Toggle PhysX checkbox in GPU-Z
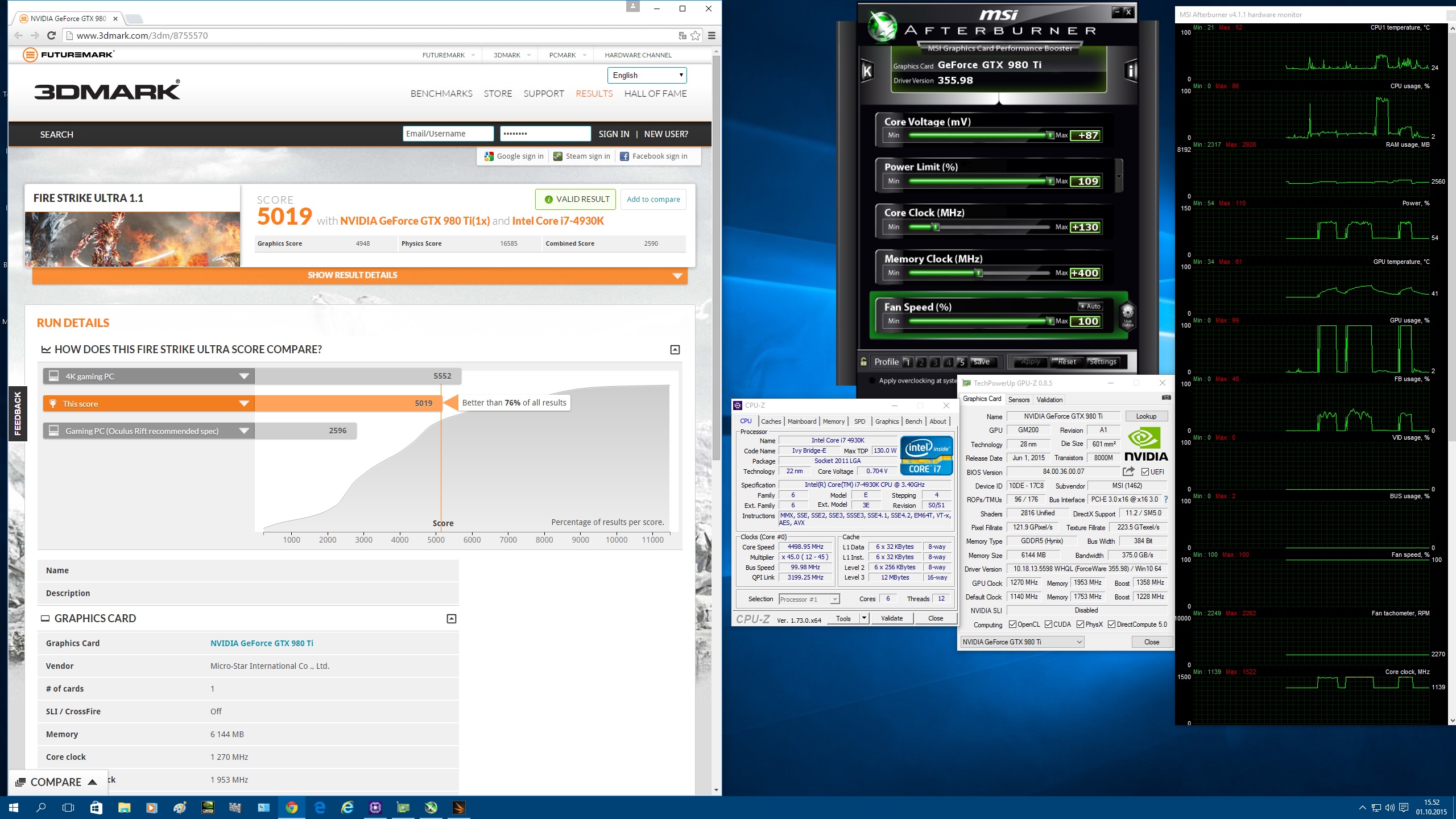1456x819 pixels. click(1080, 624)
